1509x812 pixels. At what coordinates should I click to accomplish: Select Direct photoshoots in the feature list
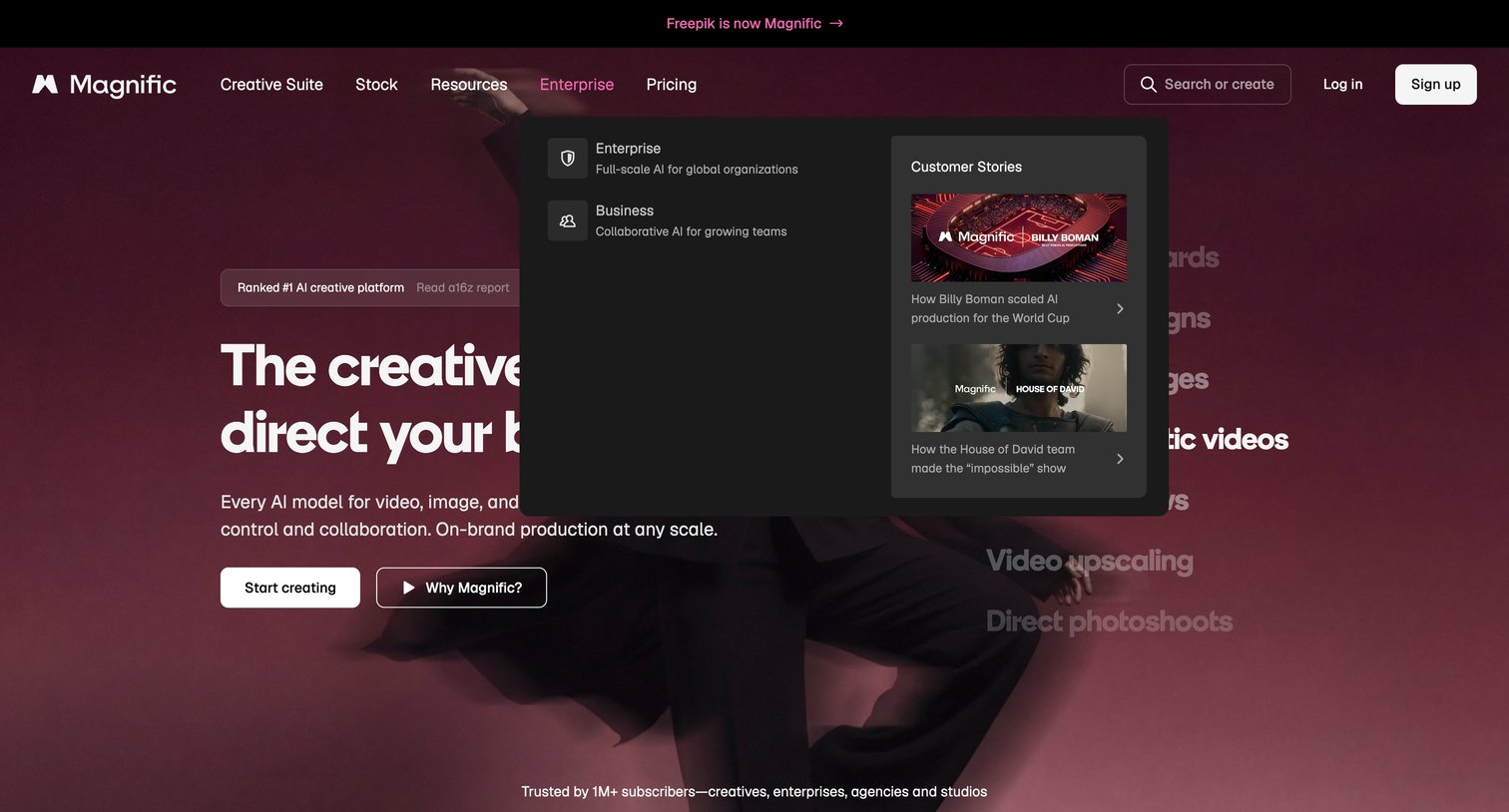coord(1110,621)
